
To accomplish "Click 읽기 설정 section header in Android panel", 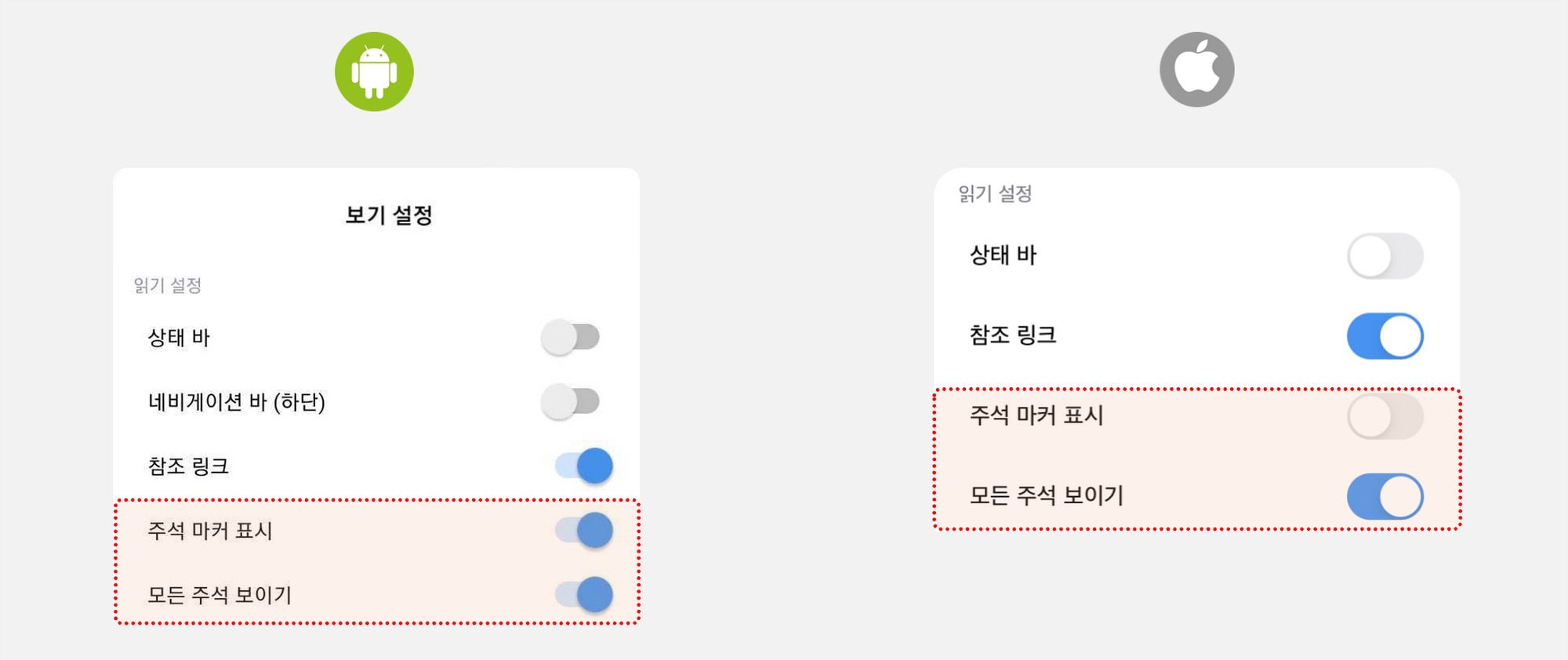I will tap(168, 285).
